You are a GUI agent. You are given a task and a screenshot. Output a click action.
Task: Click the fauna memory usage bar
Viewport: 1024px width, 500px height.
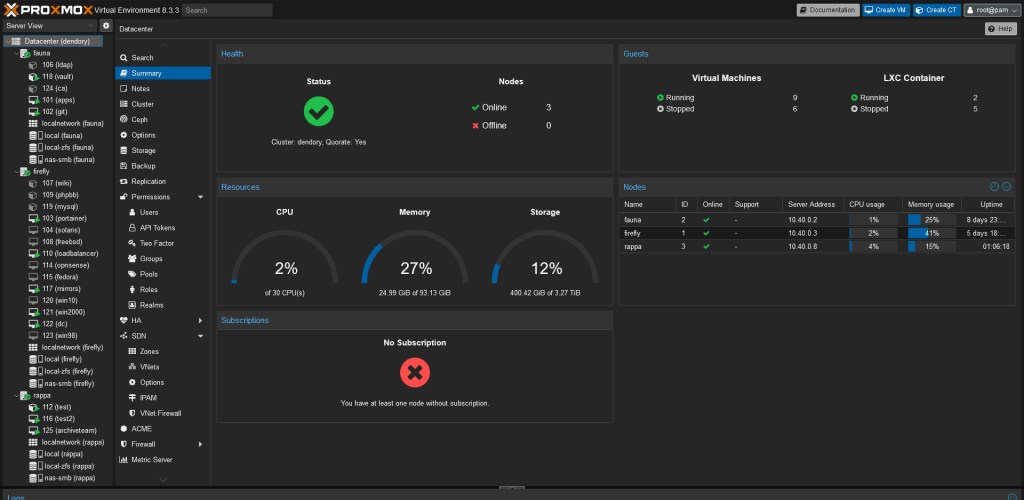932,220
